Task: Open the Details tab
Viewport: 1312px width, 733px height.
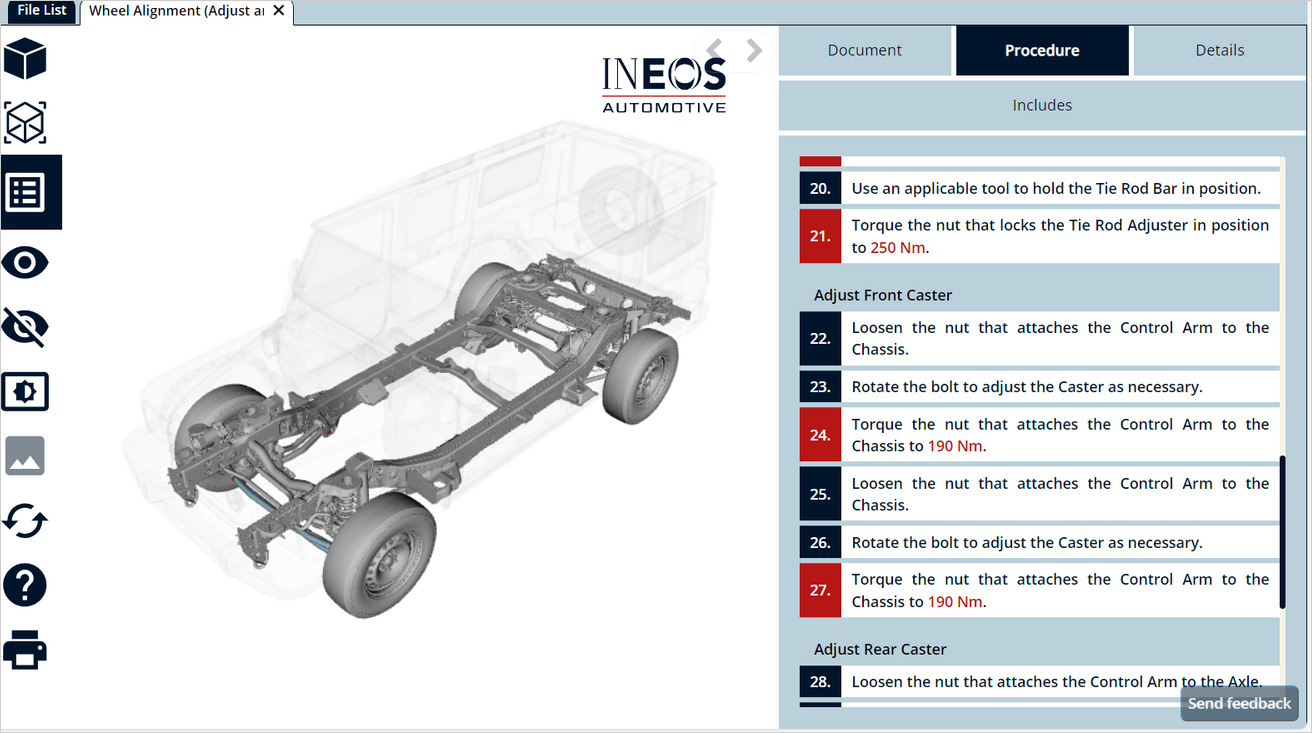Action: [1220, 50]
